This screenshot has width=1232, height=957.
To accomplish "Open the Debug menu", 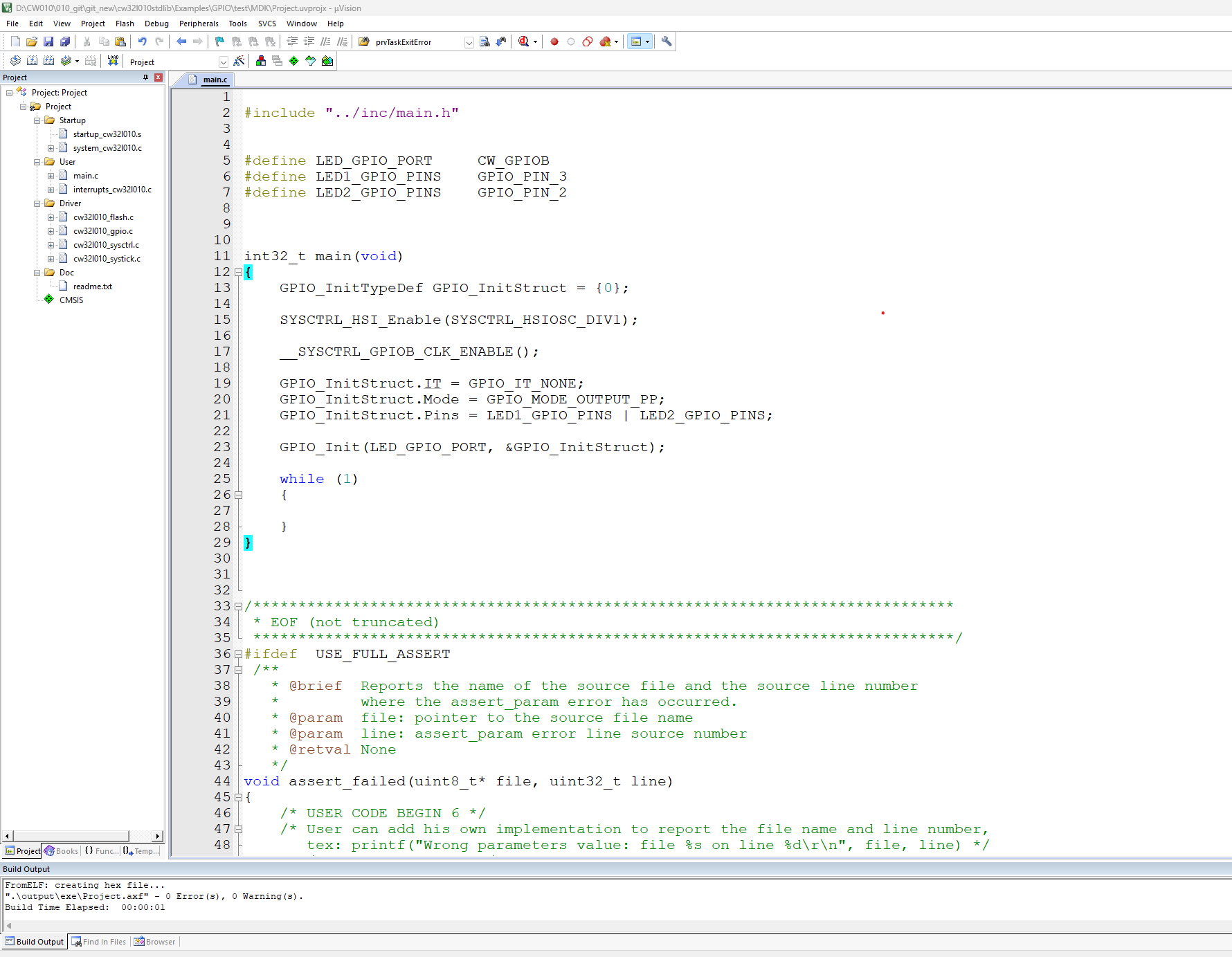I will [x=156, y=24].
